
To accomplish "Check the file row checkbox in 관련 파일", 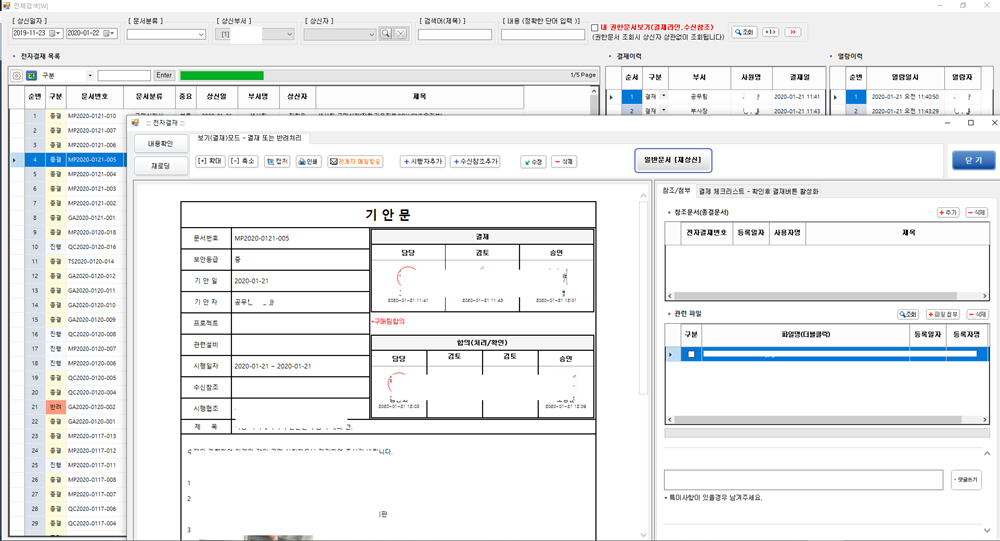I will 691,354.
